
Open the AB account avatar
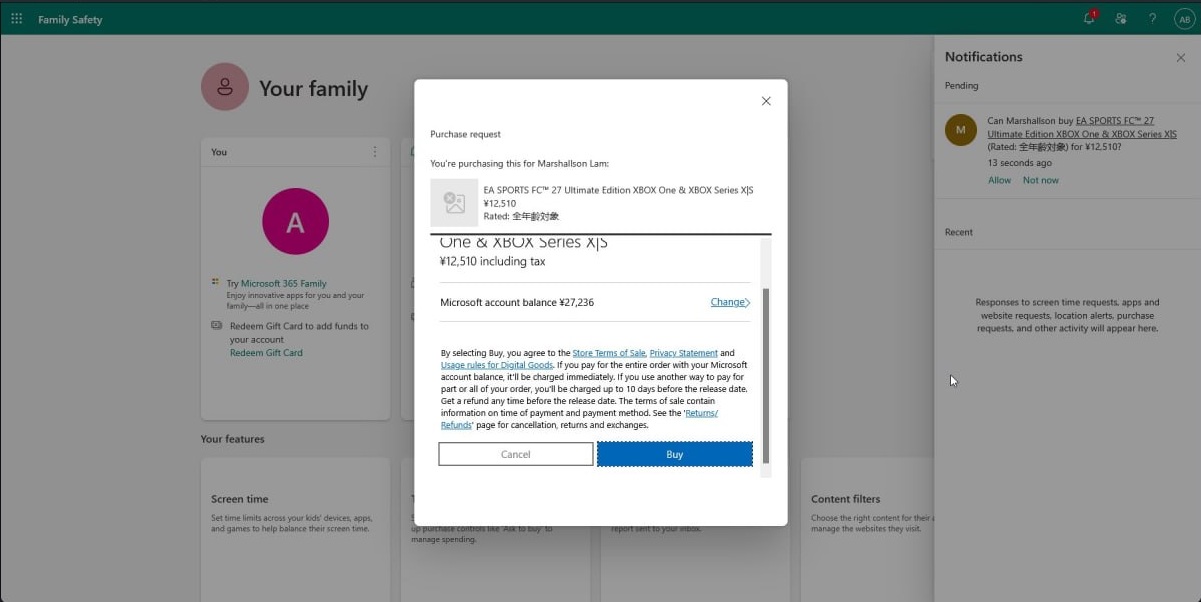(x=1183, y=19)
